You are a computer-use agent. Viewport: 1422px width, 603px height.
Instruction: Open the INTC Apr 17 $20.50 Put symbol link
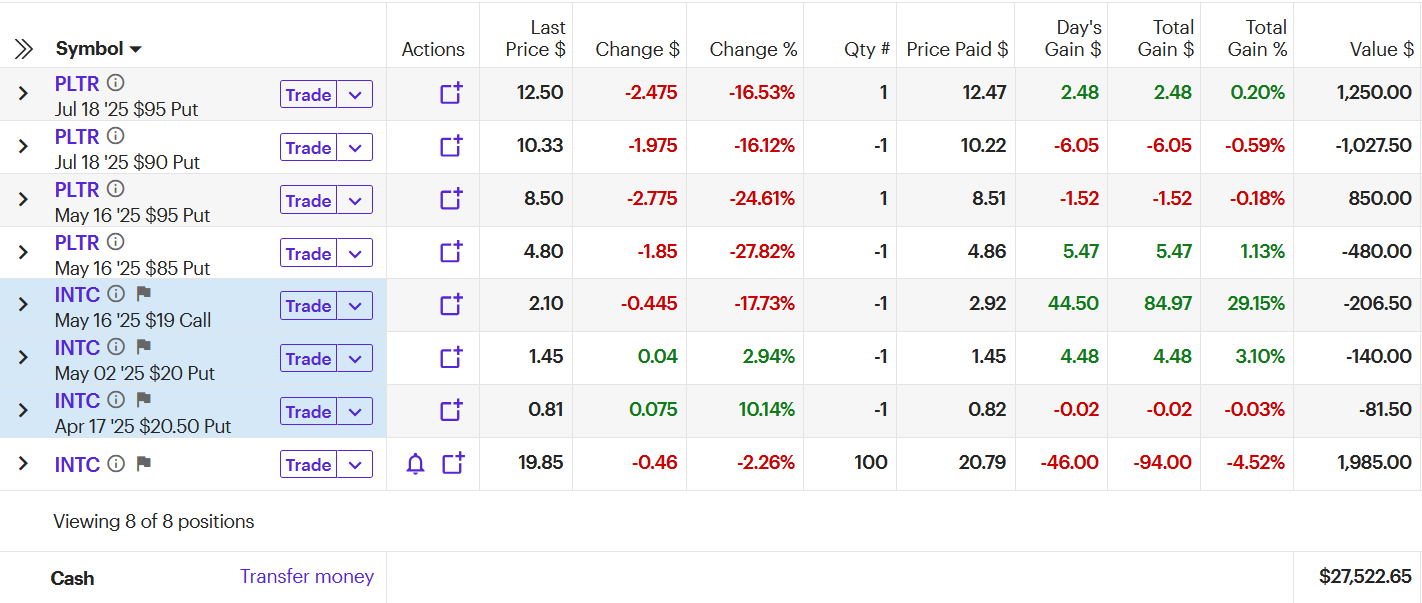77,401
